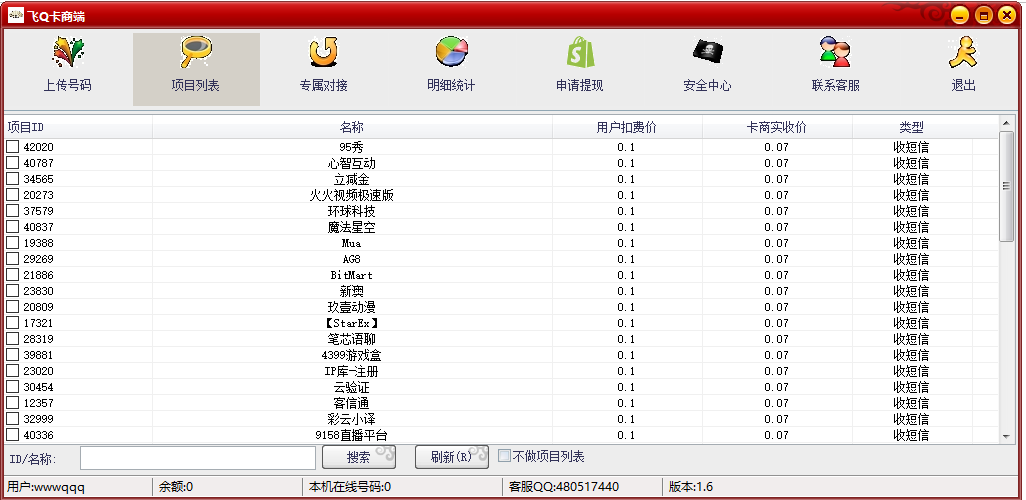The height and width of the screenshot is (500, 1026).
Task: Click the 上传号码 upload icon
Action: point(67,53)
